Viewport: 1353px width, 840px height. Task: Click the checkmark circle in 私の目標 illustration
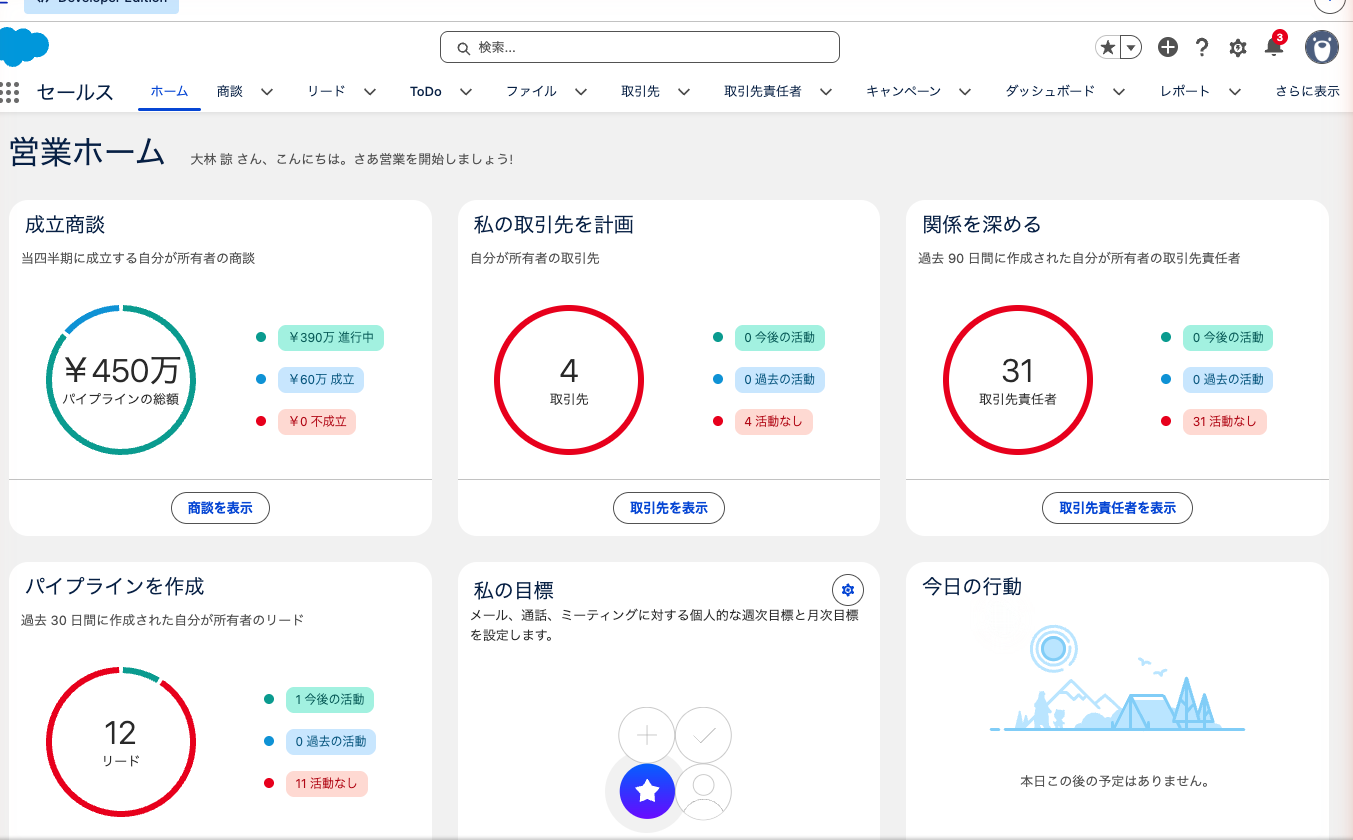pos(704,736)
